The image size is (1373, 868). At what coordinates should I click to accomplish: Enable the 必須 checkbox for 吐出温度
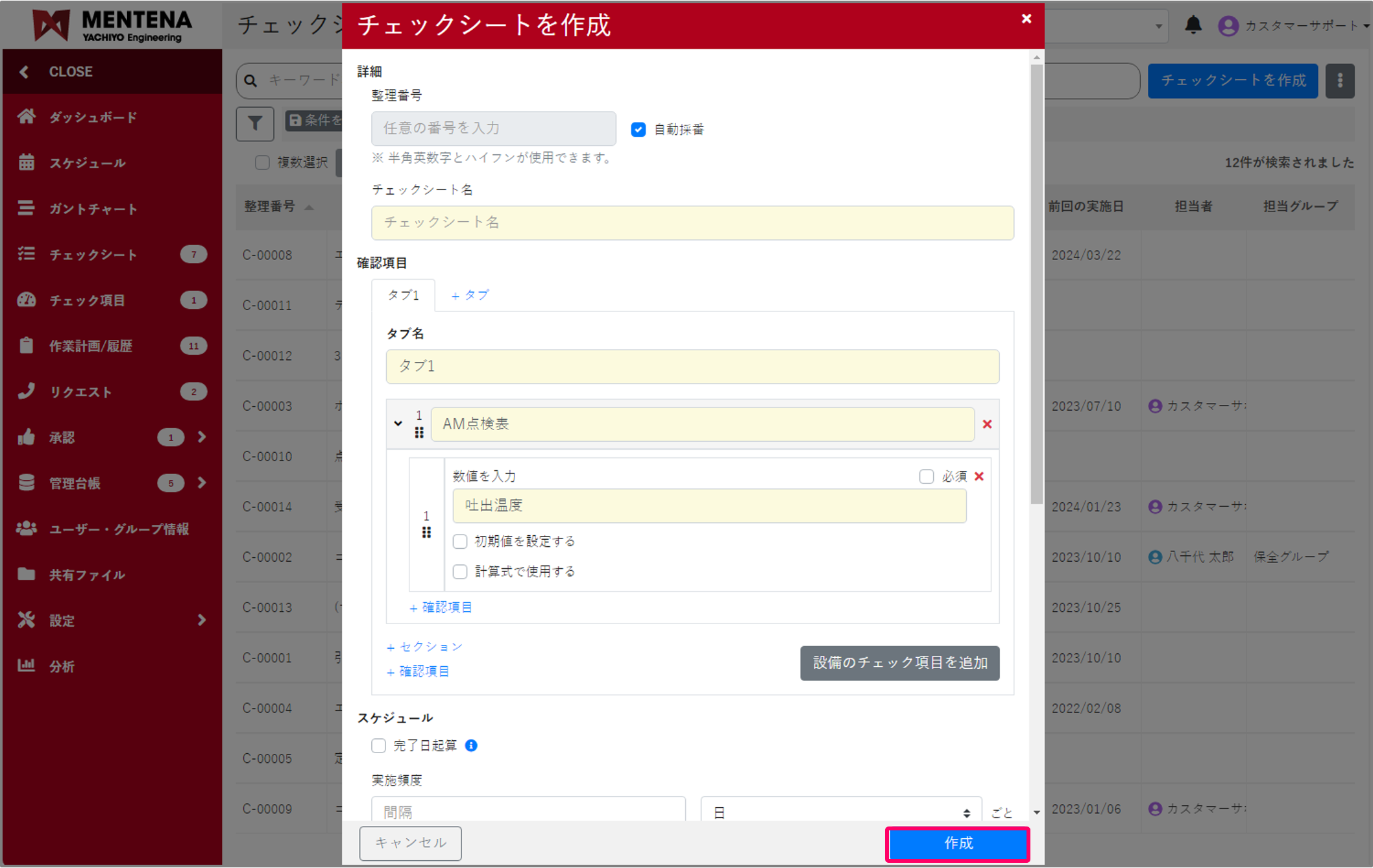(927, 476)
